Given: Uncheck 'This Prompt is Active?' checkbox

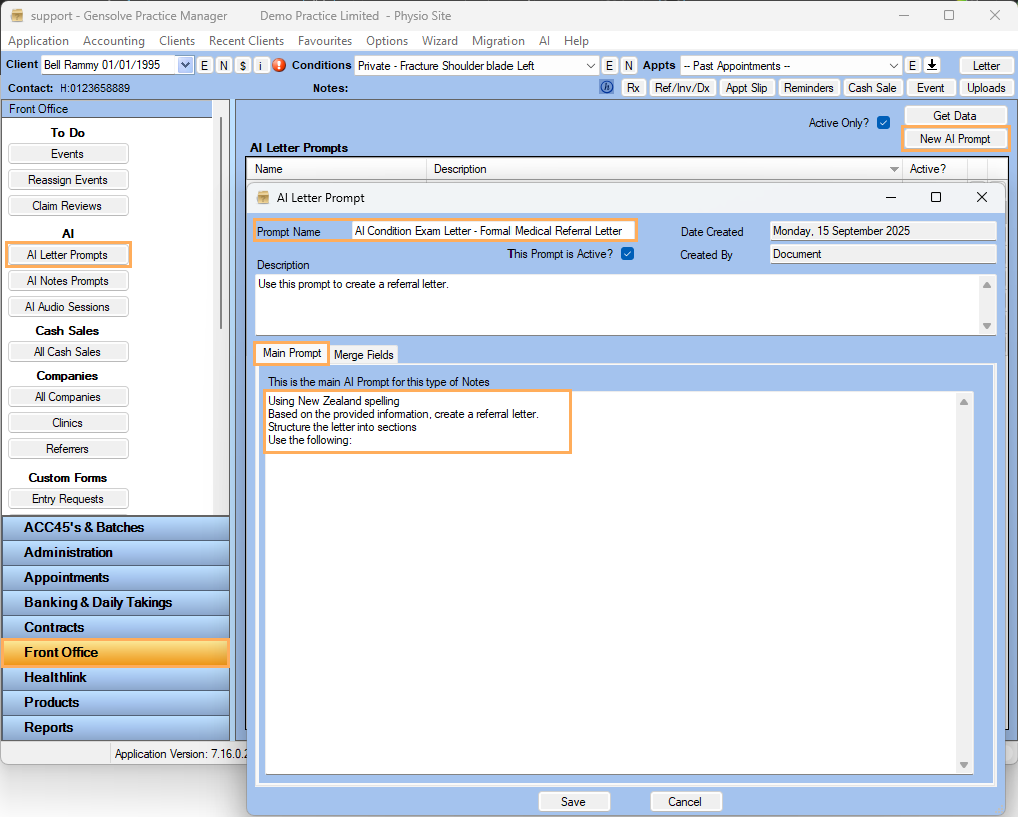Looking at the screenshot, I should 627,254.
